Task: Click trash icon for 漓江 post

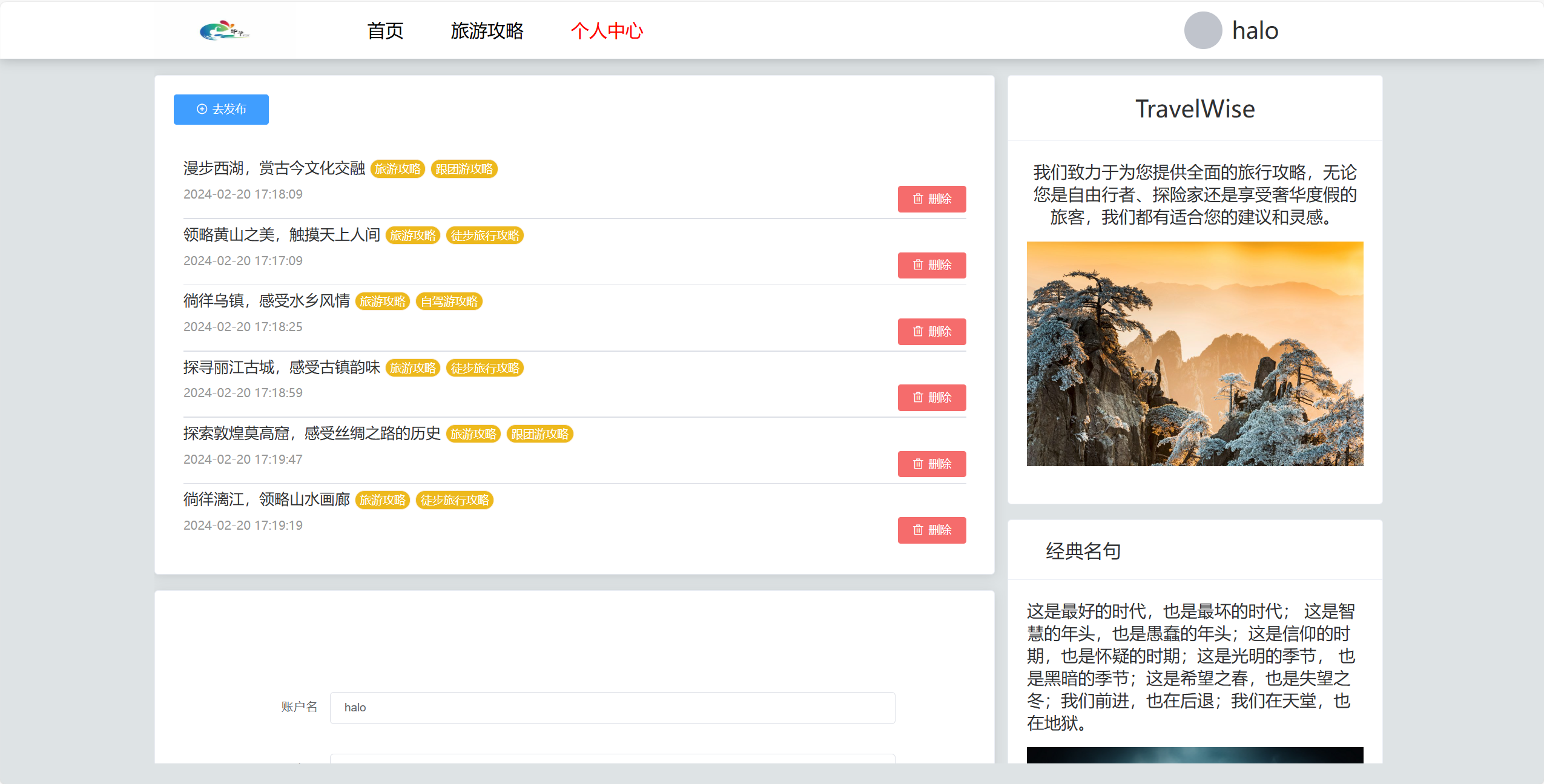Action: point(918,530)
